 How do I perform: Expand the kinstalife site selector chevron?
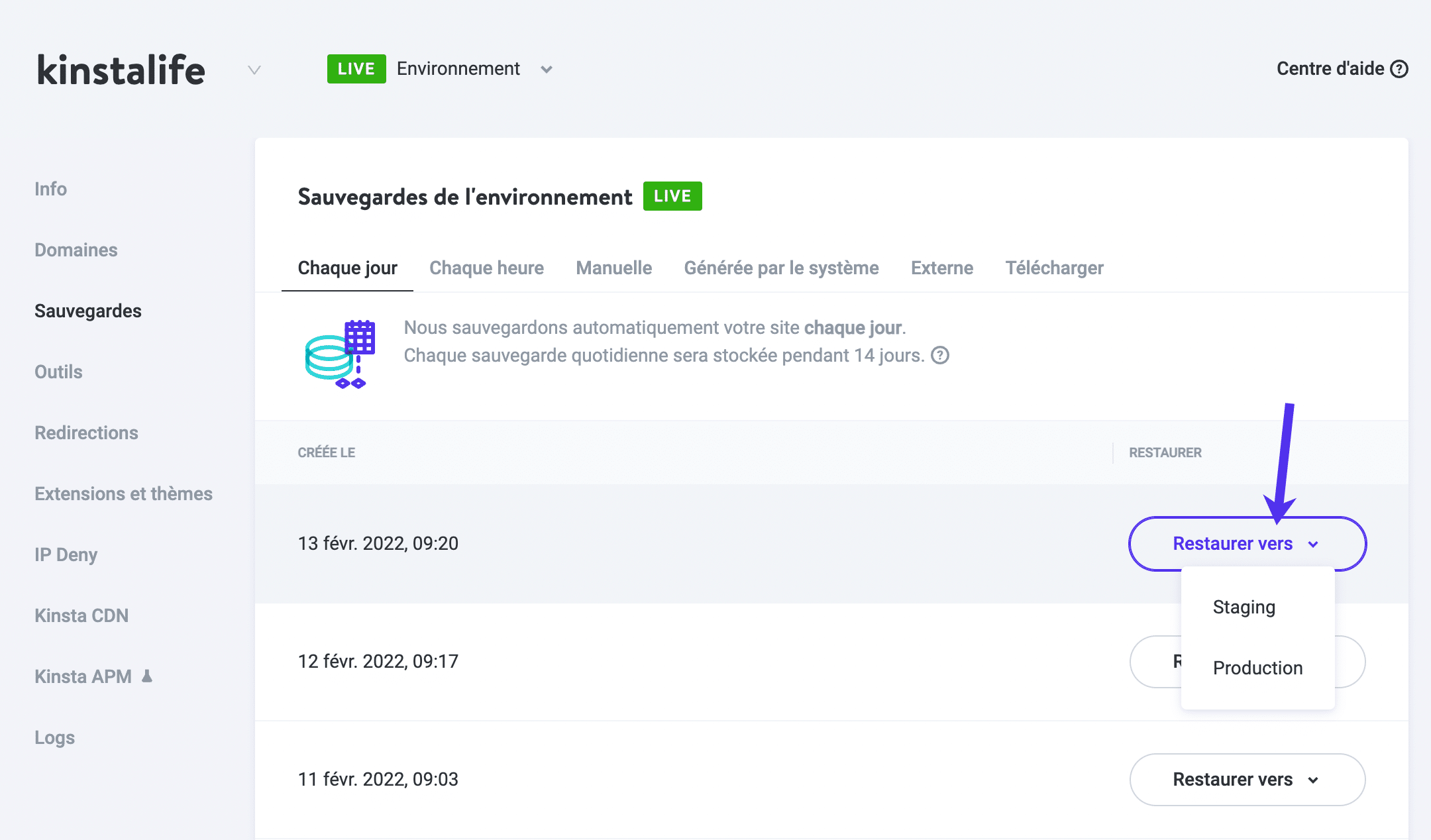(x=254, y=70)
